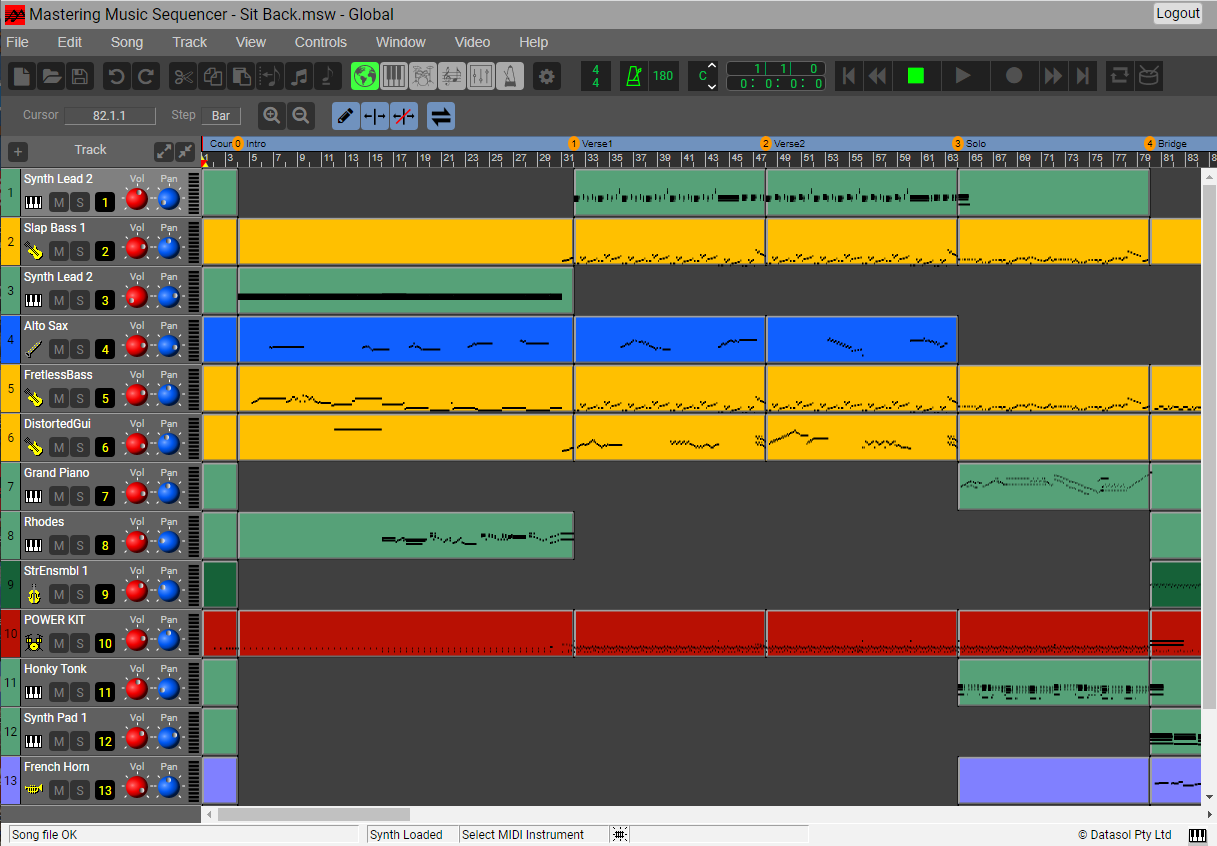Solo the Grand Piano track
Viewport: 1217px width, 846px height.
click(x=80, y=496)
